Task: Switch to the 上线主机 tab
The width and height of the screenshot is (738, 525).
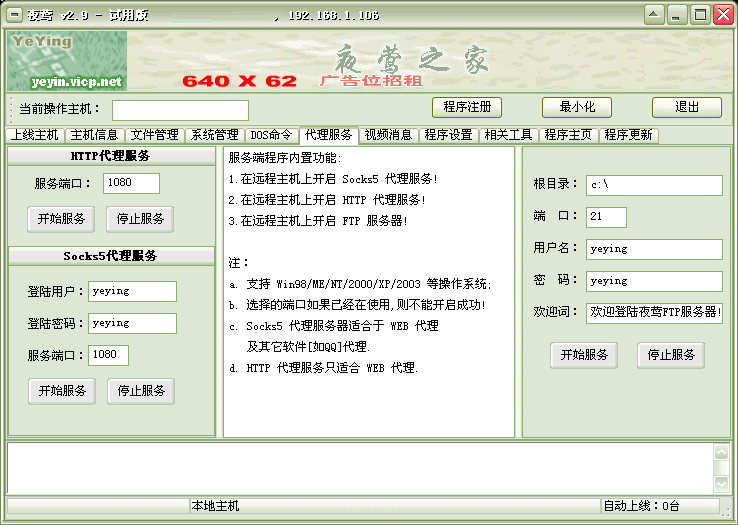Action: (35, 135)
